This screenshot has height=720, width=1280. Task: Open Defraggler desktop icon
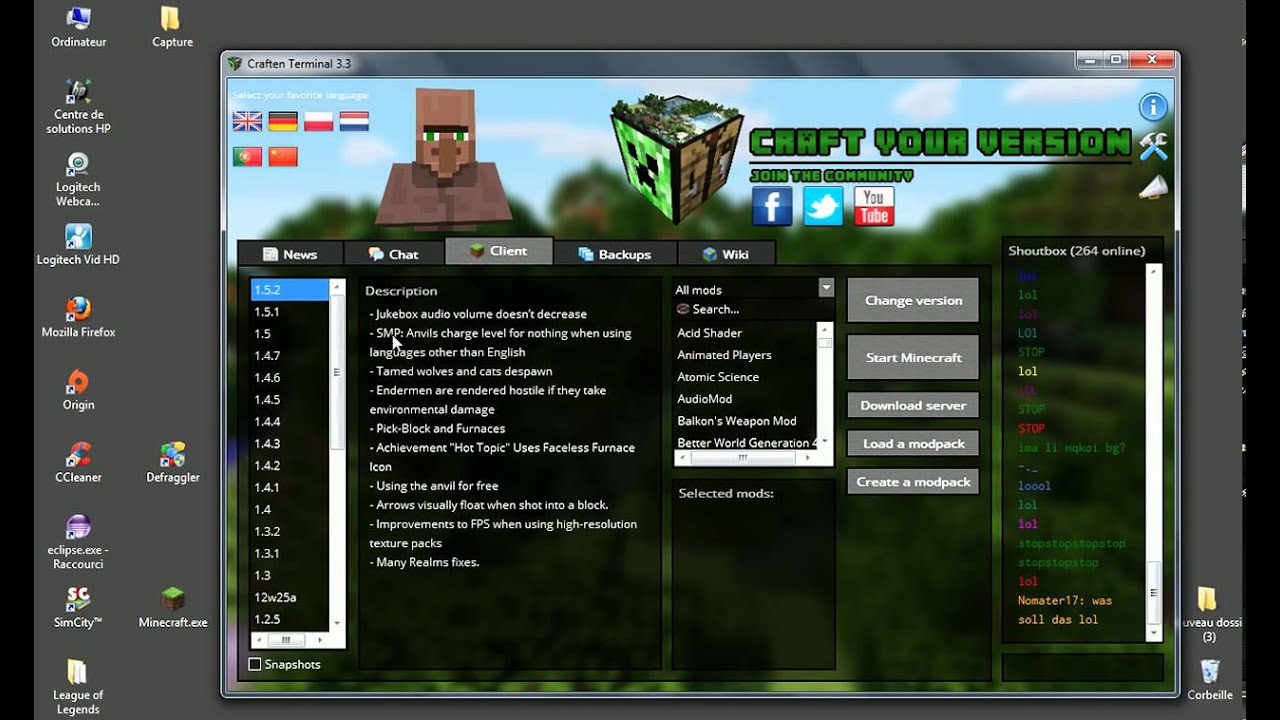pos(172,463)
